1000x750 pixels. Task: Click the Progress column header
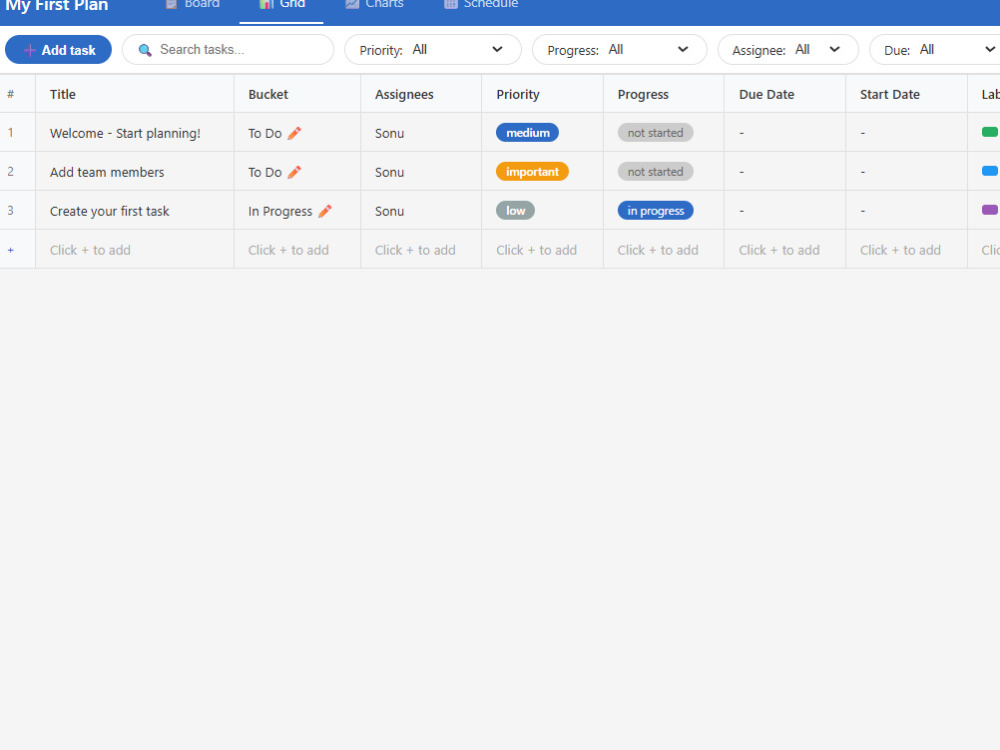click(663, 94)
